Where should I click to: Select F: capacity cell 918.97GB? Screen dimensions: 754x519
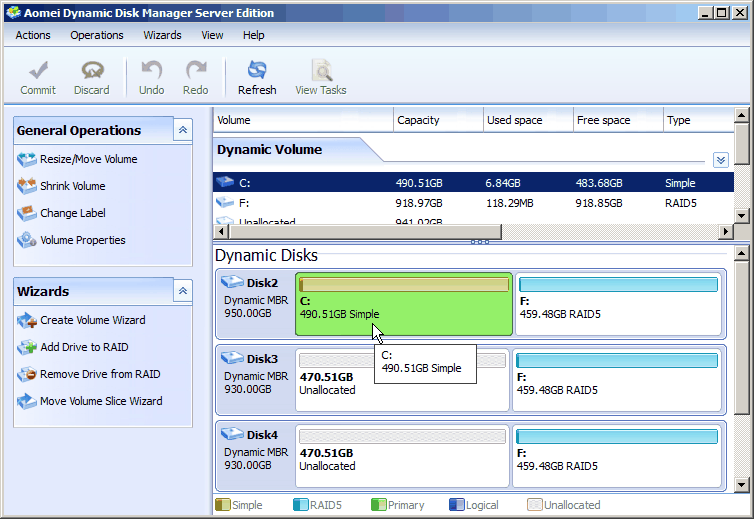[419, 203]
